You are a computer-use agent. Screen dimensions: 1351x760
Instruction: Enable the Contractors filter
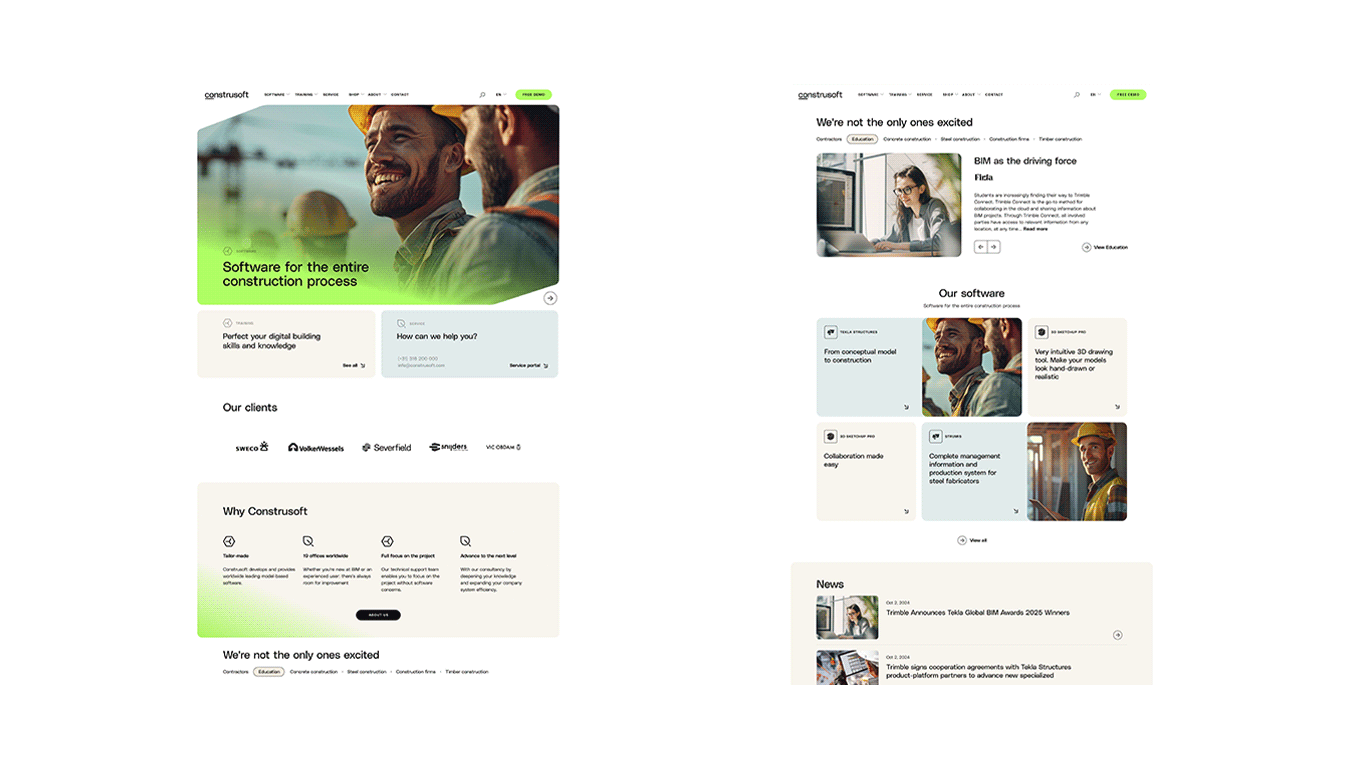235,672
